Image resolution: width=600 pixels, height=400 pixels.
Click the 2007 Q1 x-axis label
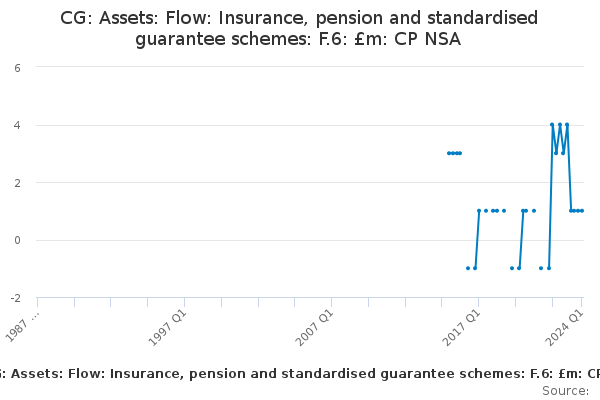click(314, 328)
